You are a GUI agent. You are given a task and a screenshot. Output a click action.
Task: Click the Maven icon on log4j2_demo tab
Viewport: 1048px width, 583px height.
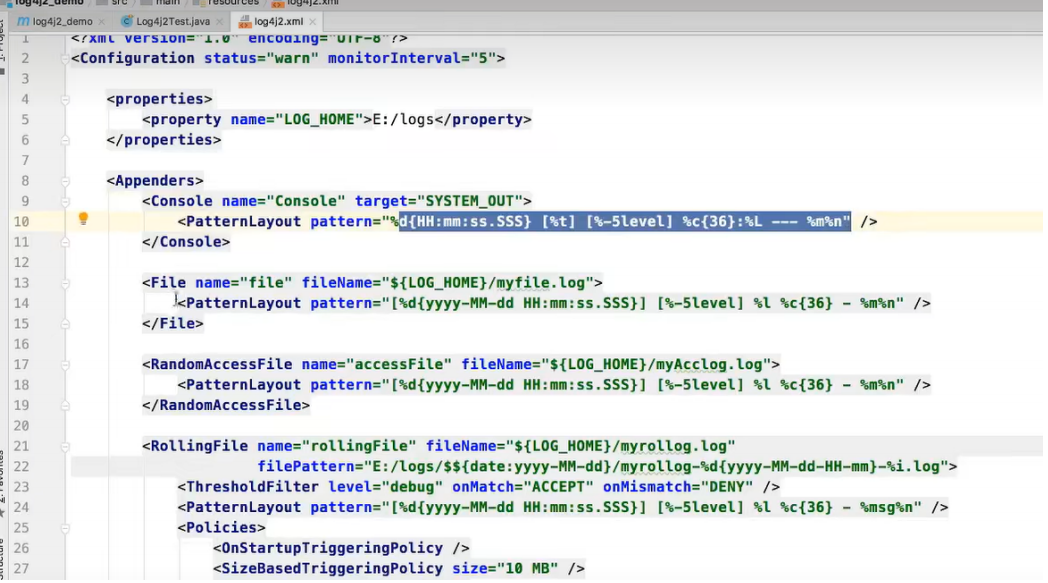[23, 21]
